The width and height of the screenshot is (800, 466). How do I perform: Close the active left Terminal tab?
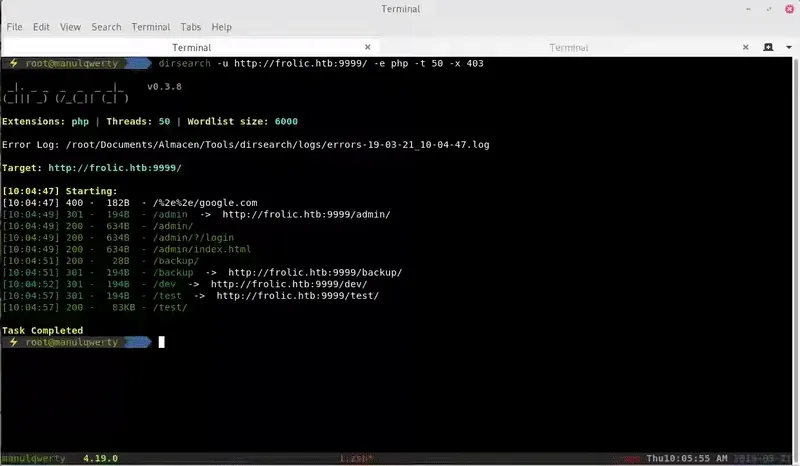(374, 47)
